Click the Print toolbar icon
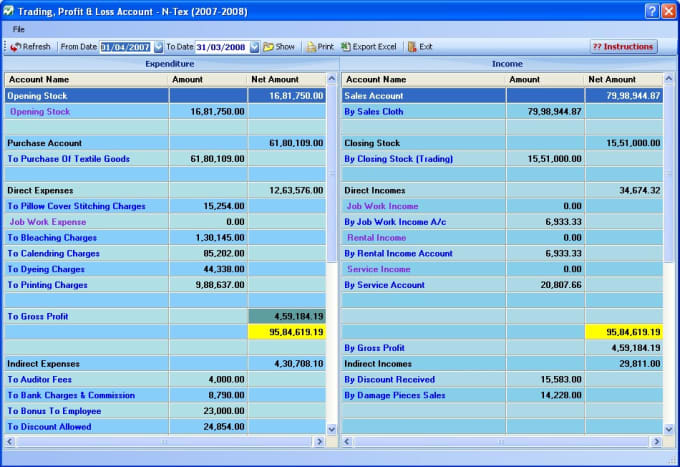Screen dimensions: 680x467 (x=311, y=47)
